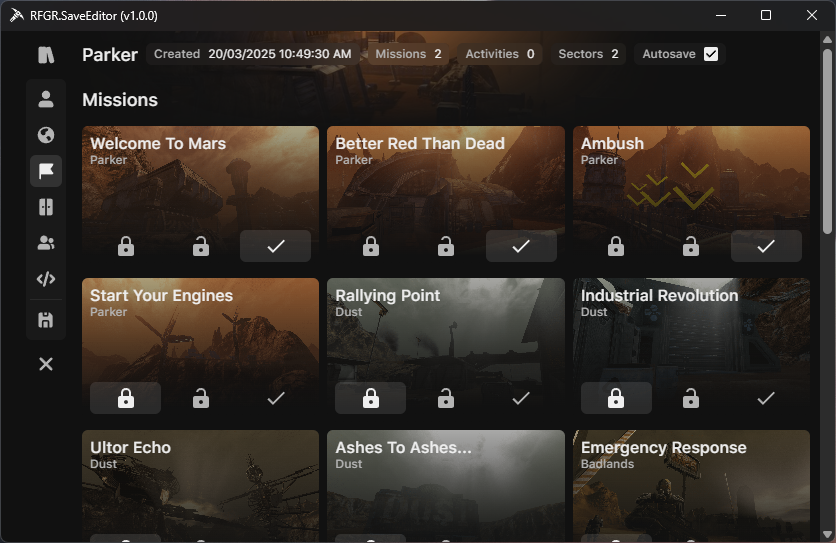
Task: Mark Start Your Engines as completed
Action: 276,399
